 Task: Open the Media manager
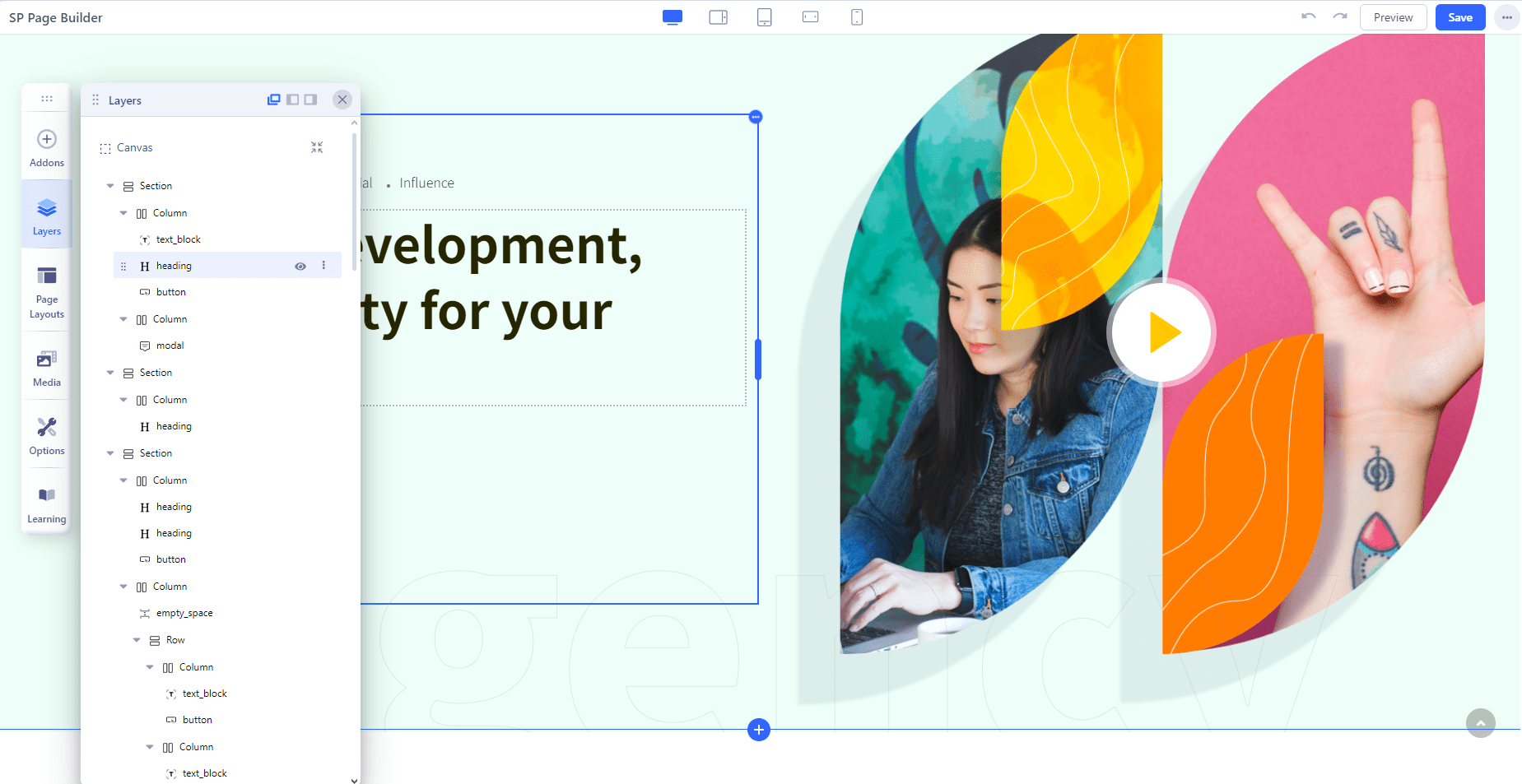pyautogui.click(x=47, y=368)
